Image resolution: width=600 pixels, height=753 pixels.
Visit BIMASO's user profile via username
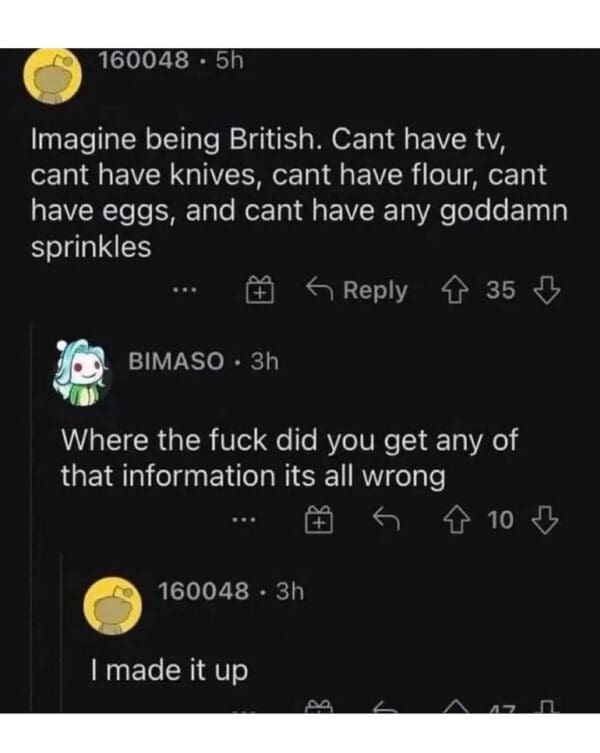[175, 361]
